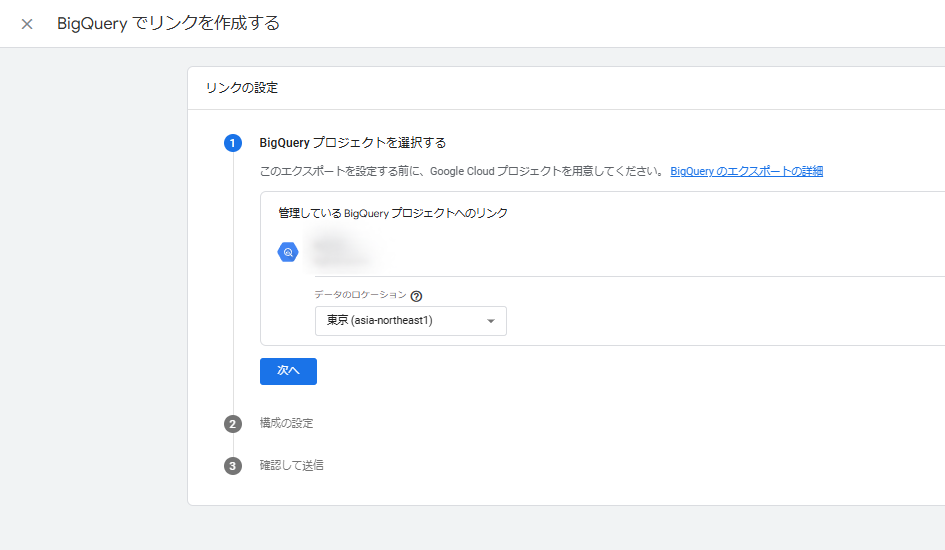Screen dimensions: 945x550
Task: Select step 2 構成の設定
Action: pyautogui.click(x=286, y=423)
